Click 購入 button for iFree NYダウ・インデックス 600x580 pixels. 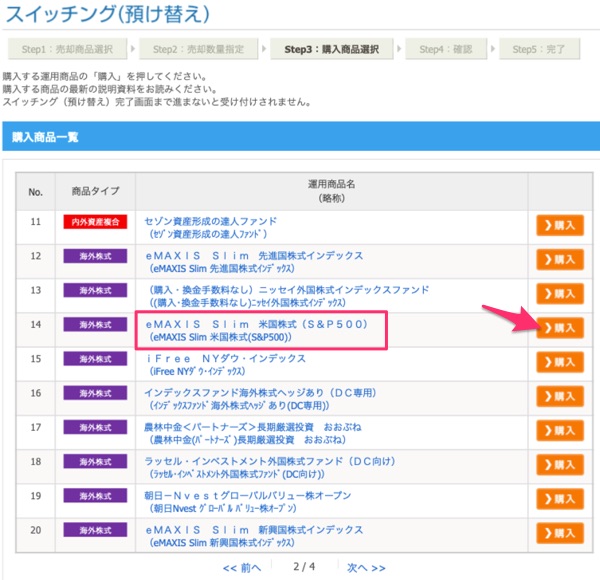(x=560, y=362)
